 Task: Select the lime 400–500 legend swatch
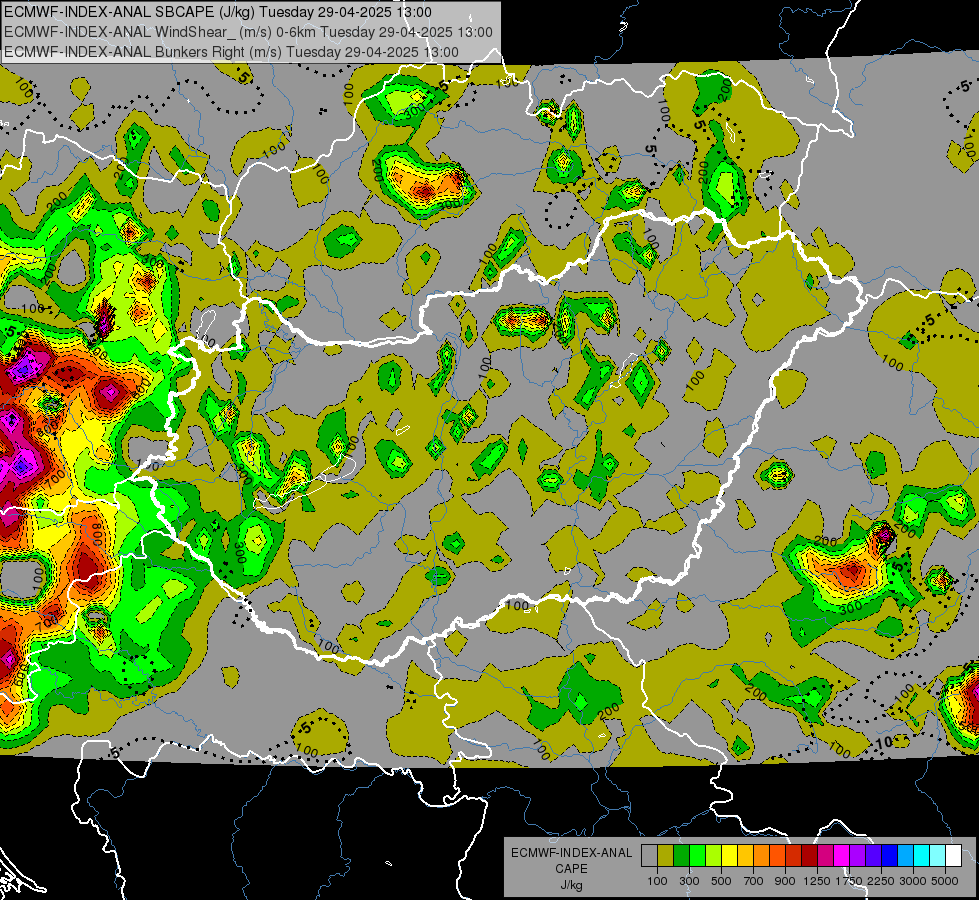(x=714, y=855)
